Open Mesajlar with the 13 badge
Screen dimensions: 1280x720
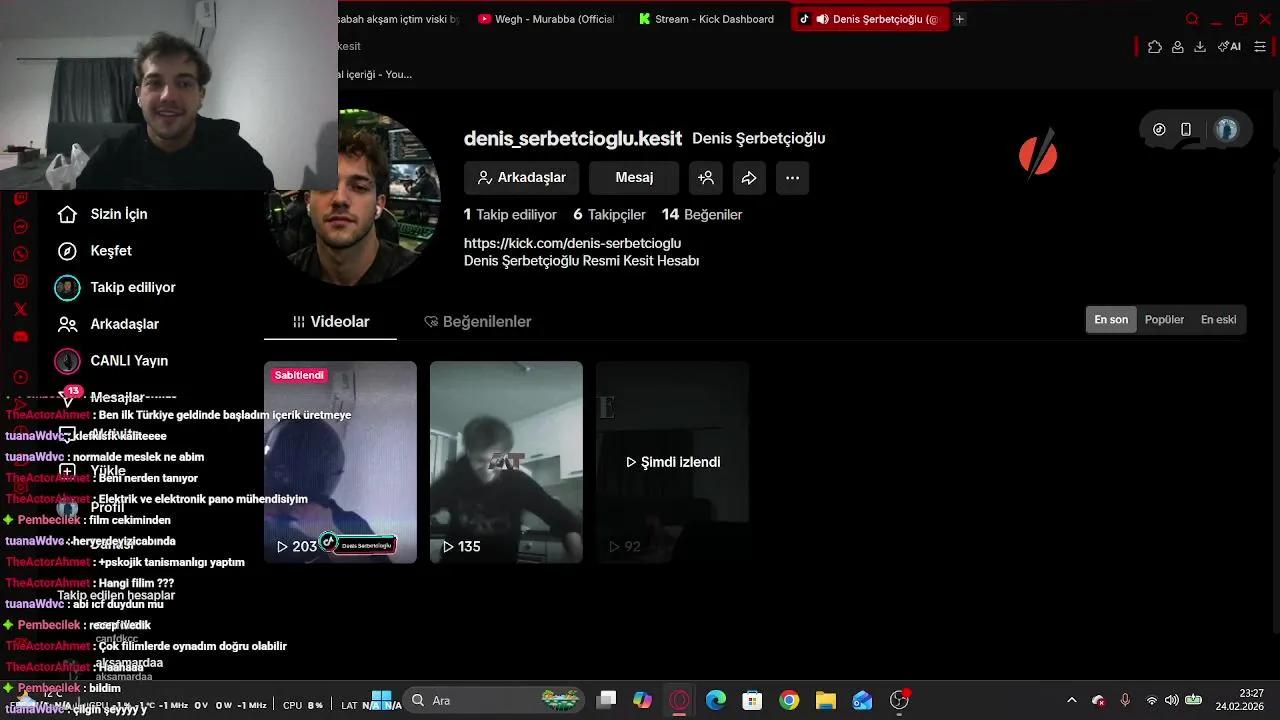103,397
